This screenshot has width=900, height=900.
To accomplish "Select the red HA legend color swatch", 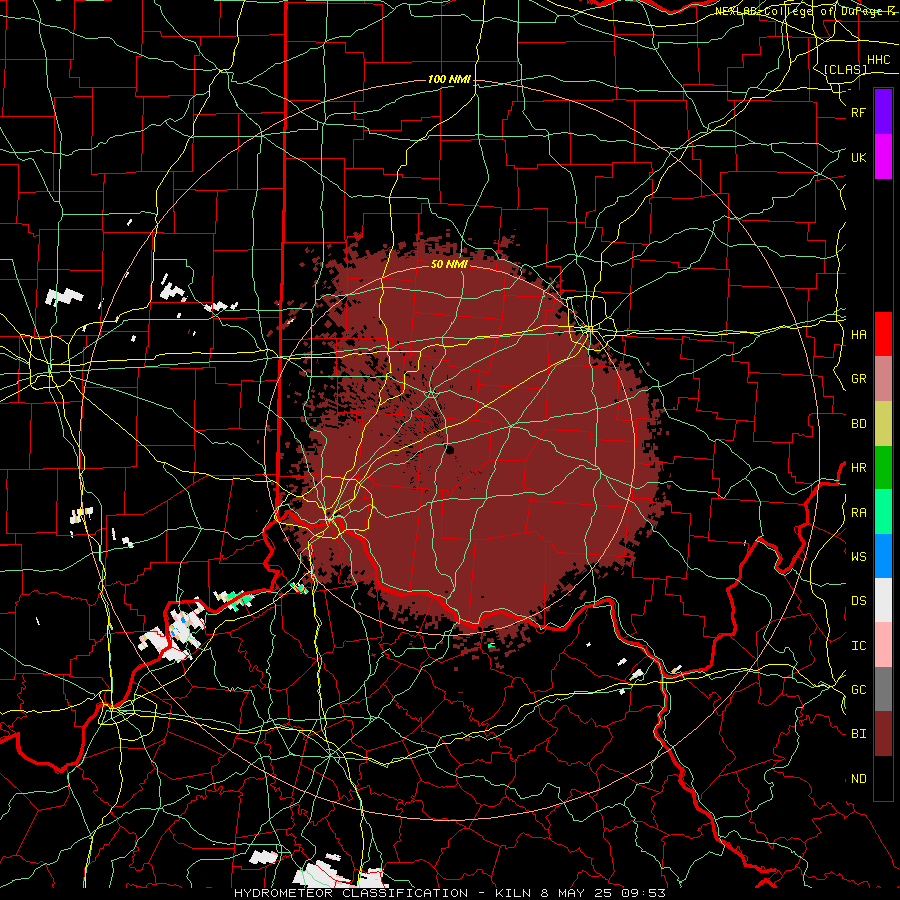I will 883,334.
